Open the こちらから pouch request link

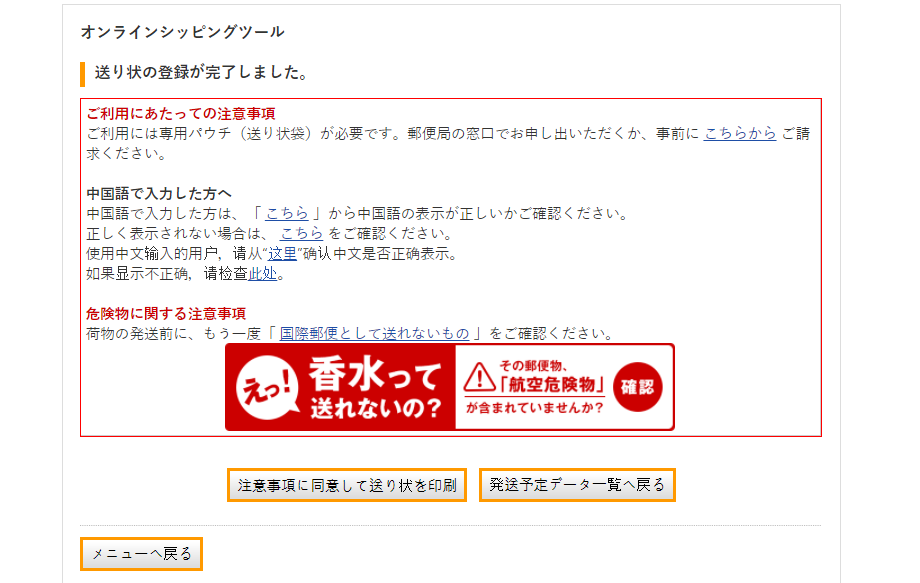pos(740,134)
